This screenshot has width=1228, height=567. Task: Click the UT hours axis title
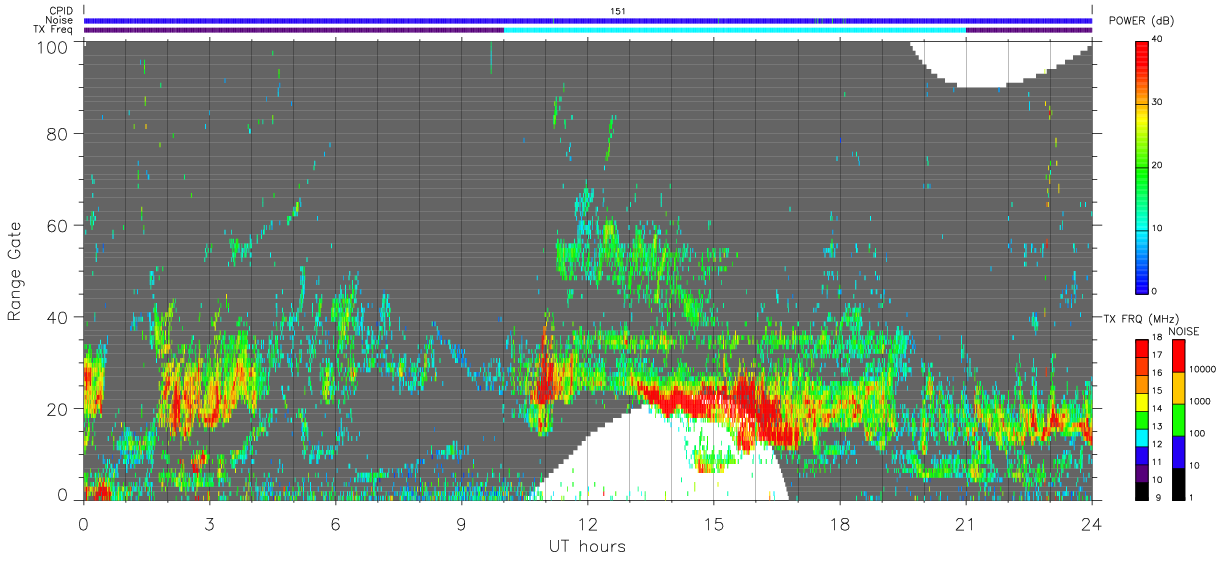[587, 546]
